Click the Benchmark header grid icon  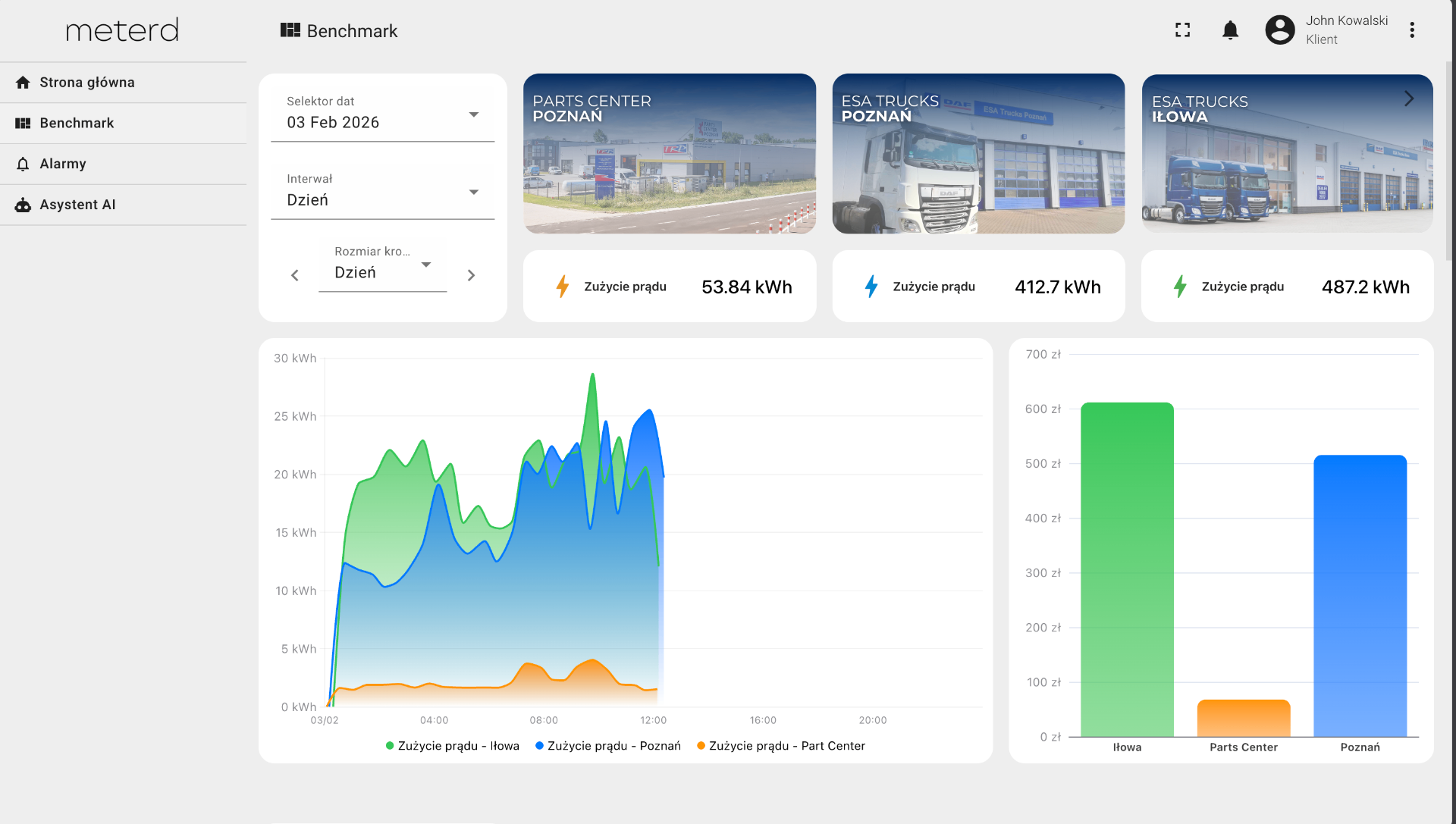pos(290,30)
